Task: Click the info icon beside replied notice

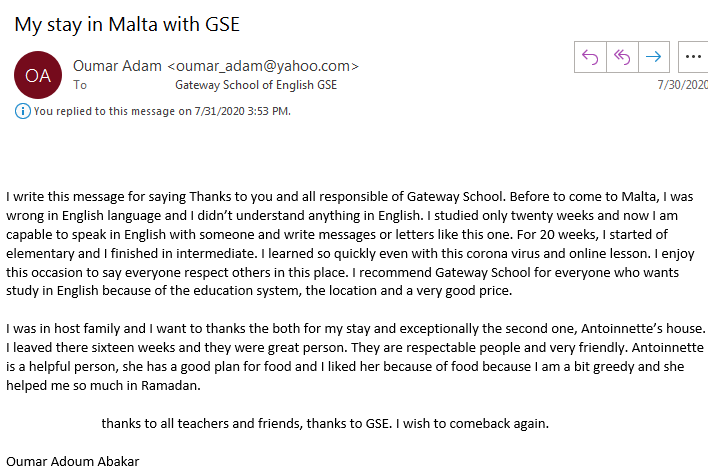Action: click(x=23, y=111)
